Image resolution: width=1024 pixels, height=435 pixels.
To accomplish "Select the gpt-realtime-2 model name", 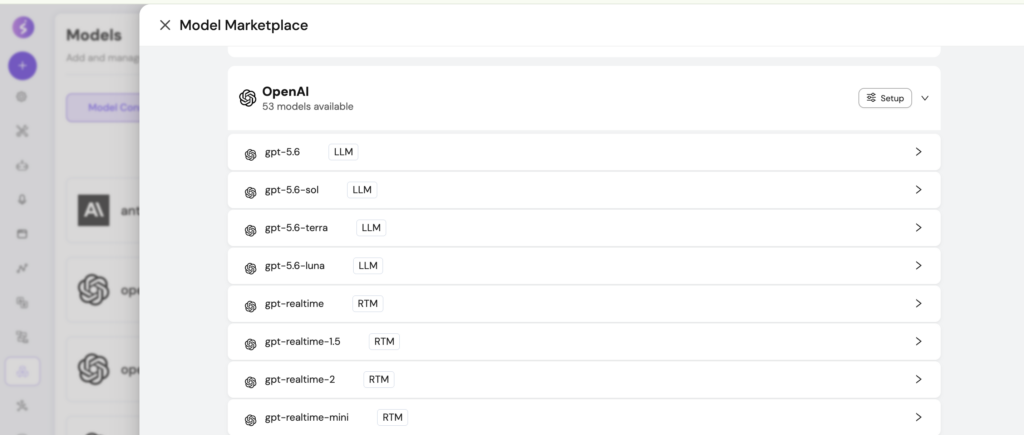I will (300, 379).
